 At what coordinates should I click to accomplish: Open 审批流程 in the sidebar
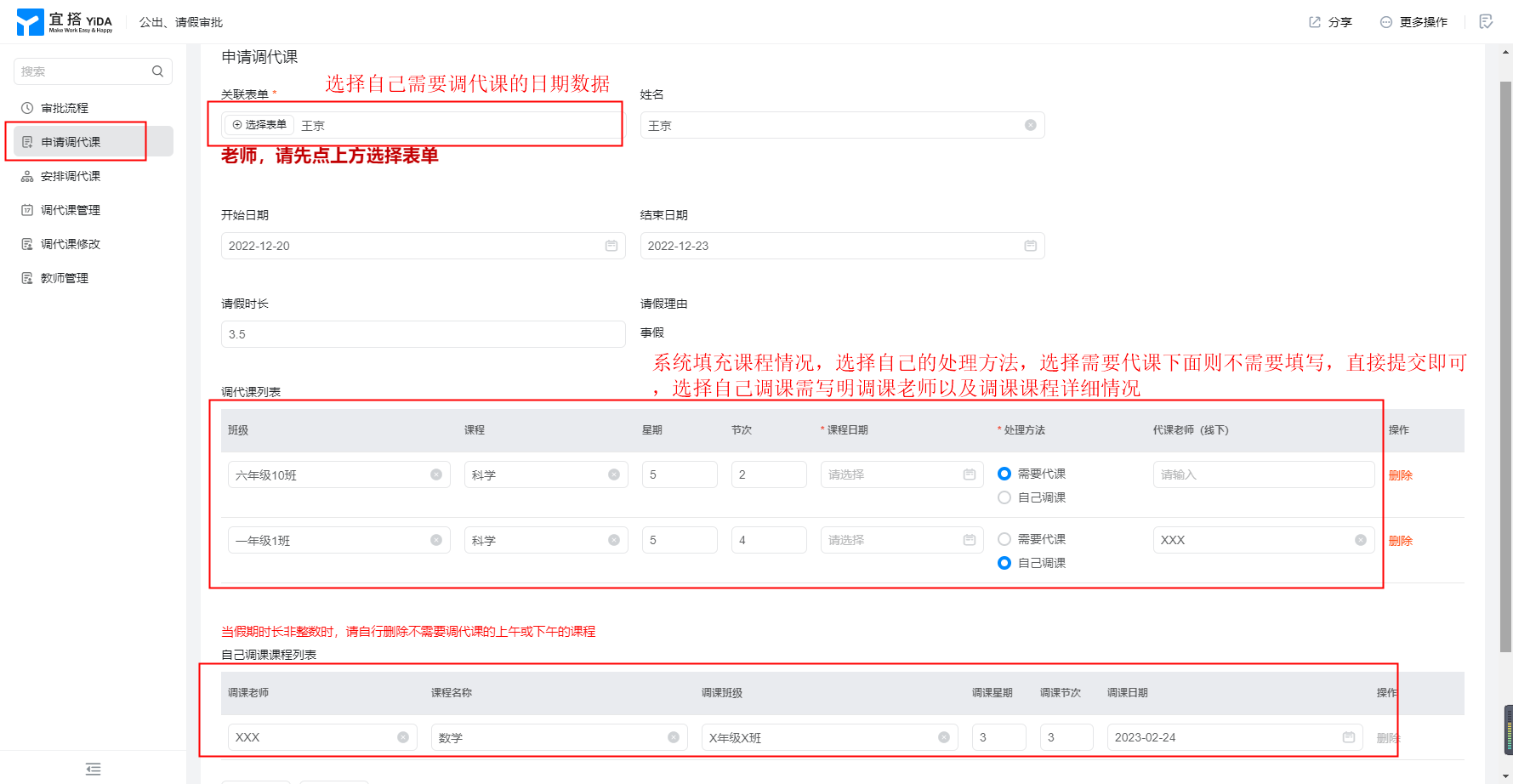click(65, 108)
